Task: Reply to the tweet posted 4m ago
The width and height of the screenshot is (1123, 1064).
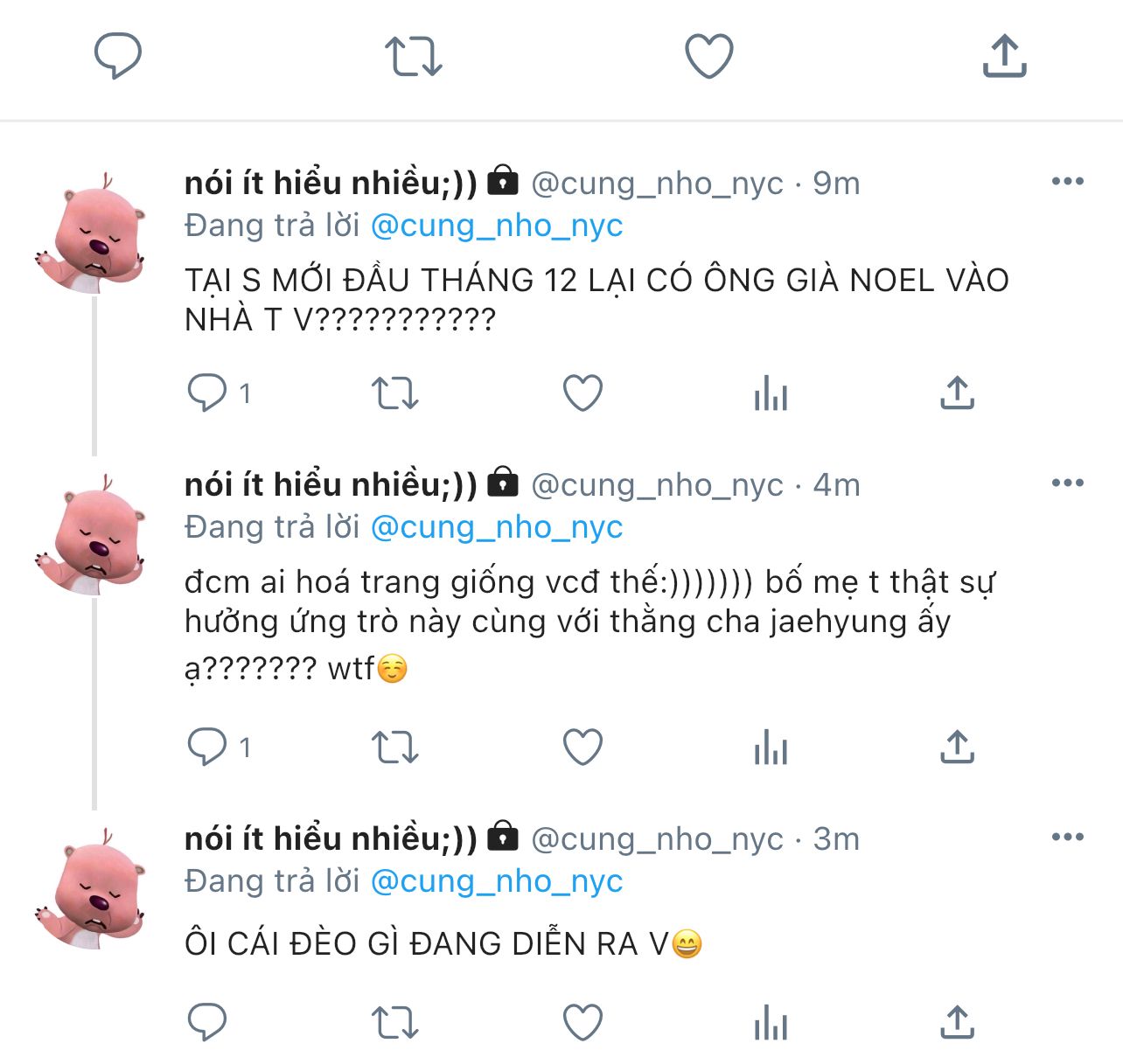Action: (x=207, y=748)
